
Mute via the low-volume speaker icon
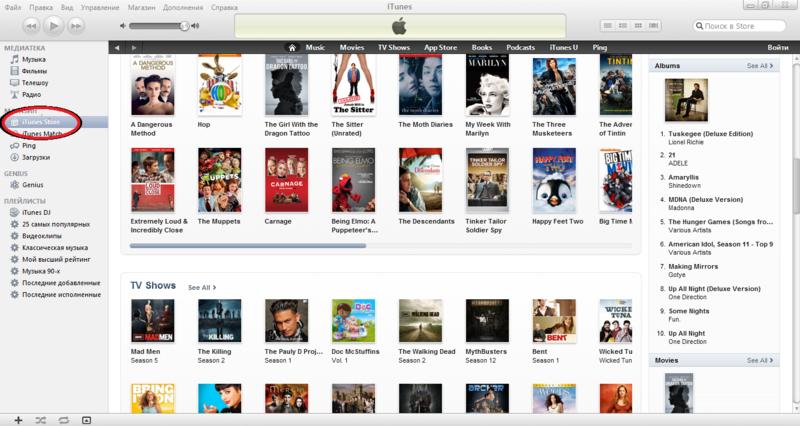pos(122,26)
